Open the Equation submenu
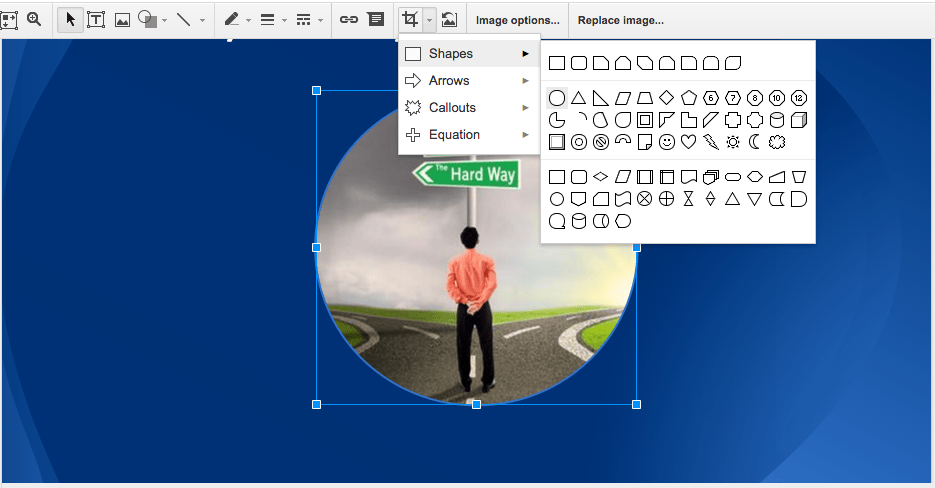Viewport: 935px width, 488px height. [x=469, y=135]
